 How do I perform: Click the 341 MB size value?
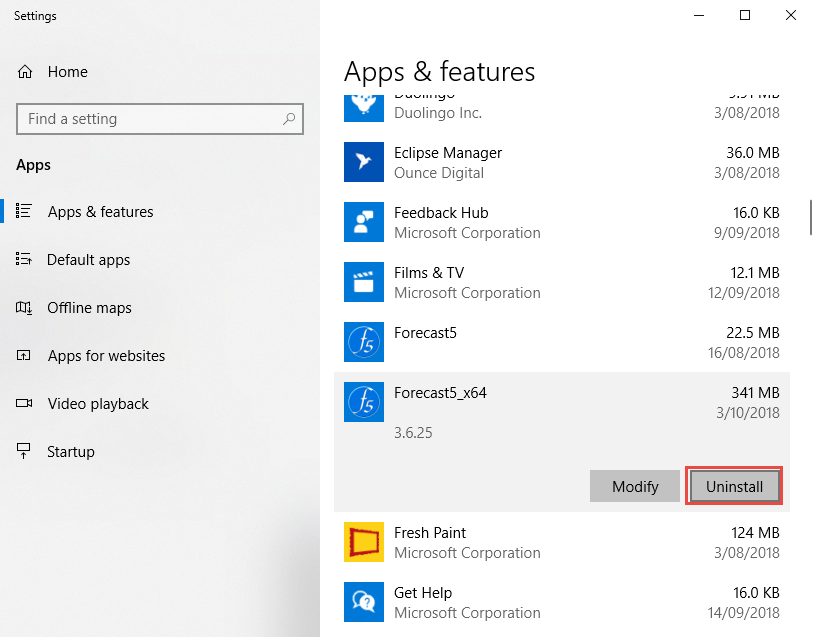tap(755, 392)
